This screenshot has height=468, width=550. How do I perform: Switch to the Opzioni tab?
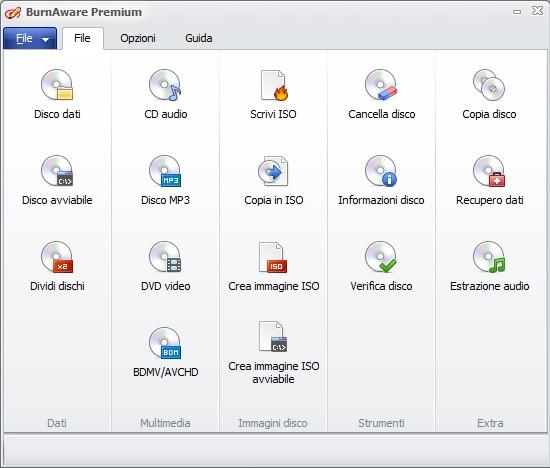click(x=138, y=38)
